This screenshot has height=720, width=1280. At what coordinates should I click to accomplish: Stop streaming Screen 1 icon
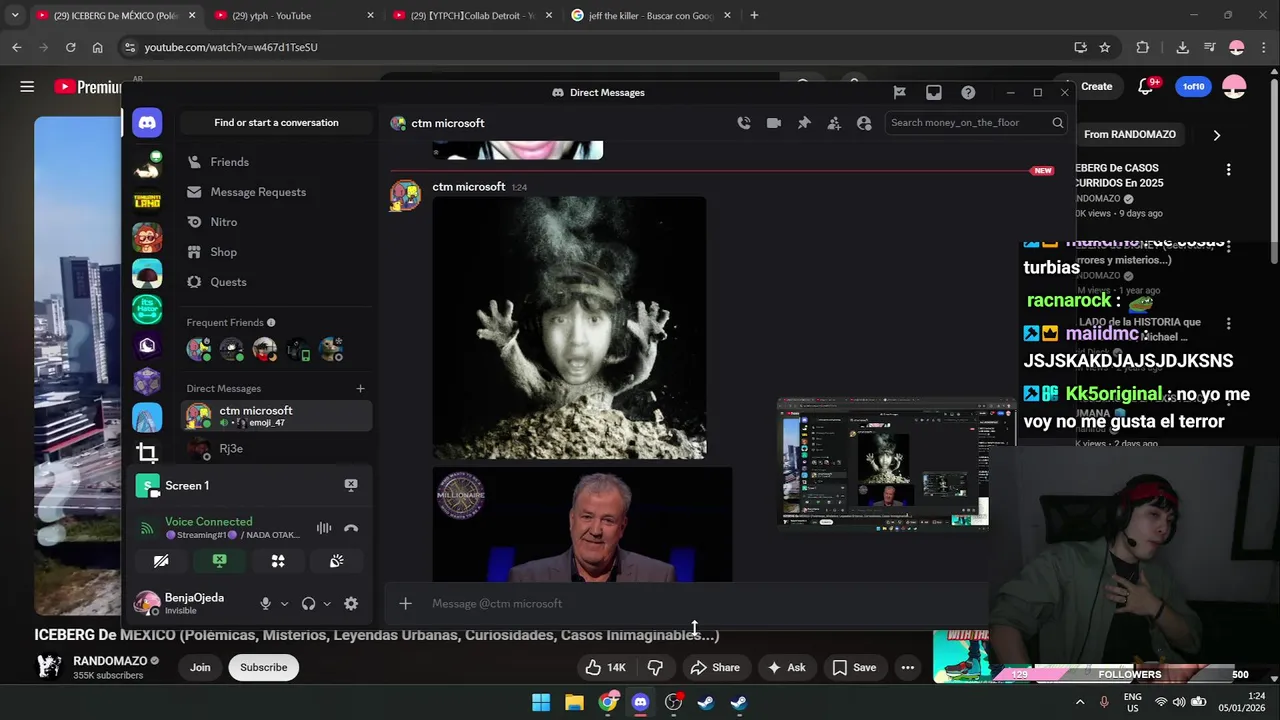pyautogui.click(x=351, y=485)
